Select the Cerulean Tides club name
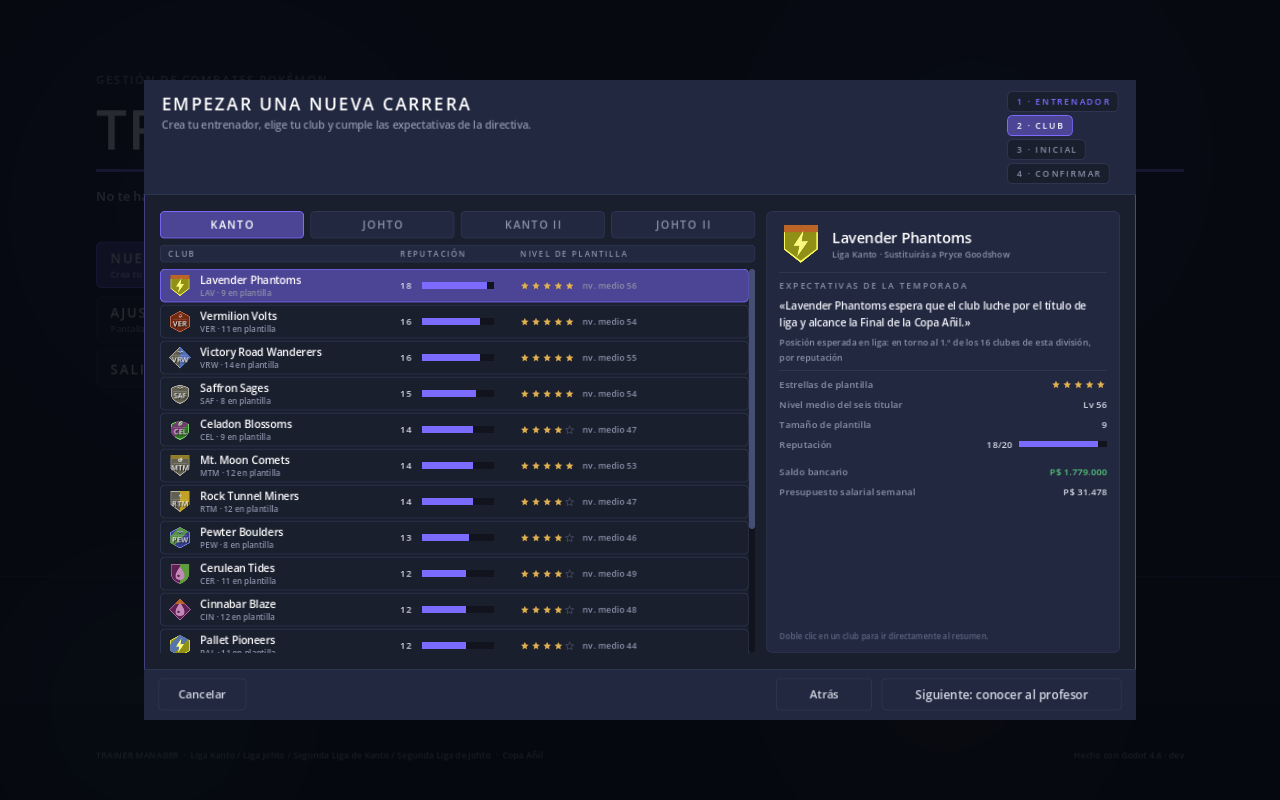 click(237, 568)
